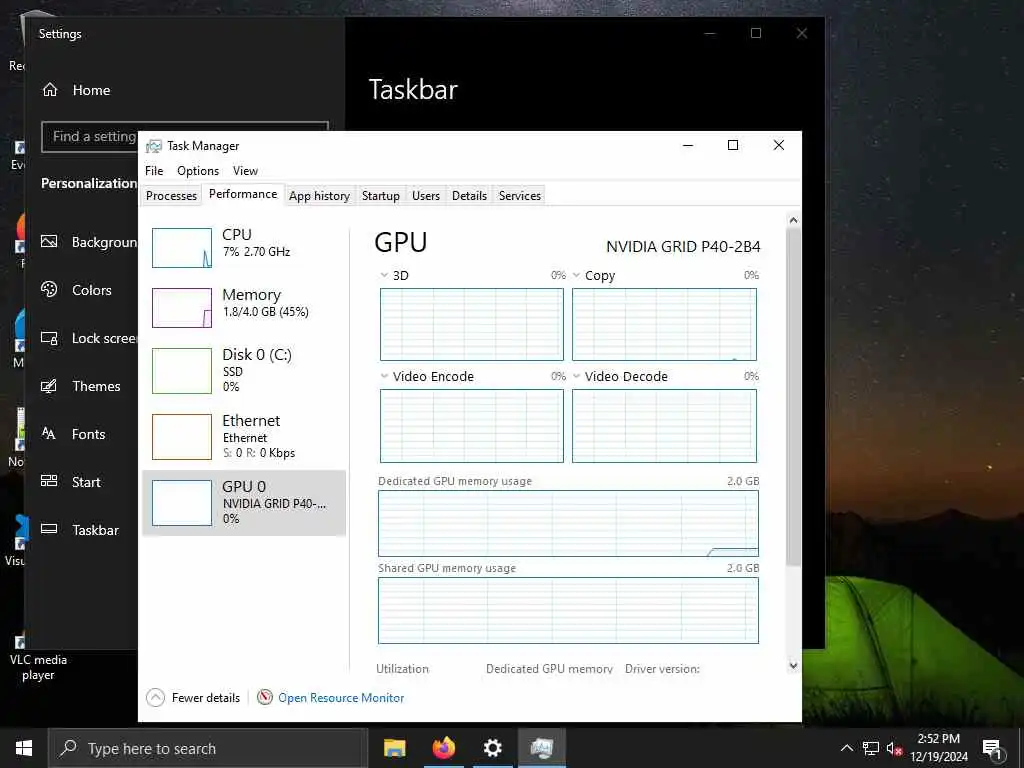Click the Fonts icon in Settings sidebar

pyautogui.click(x=49, y=433)
